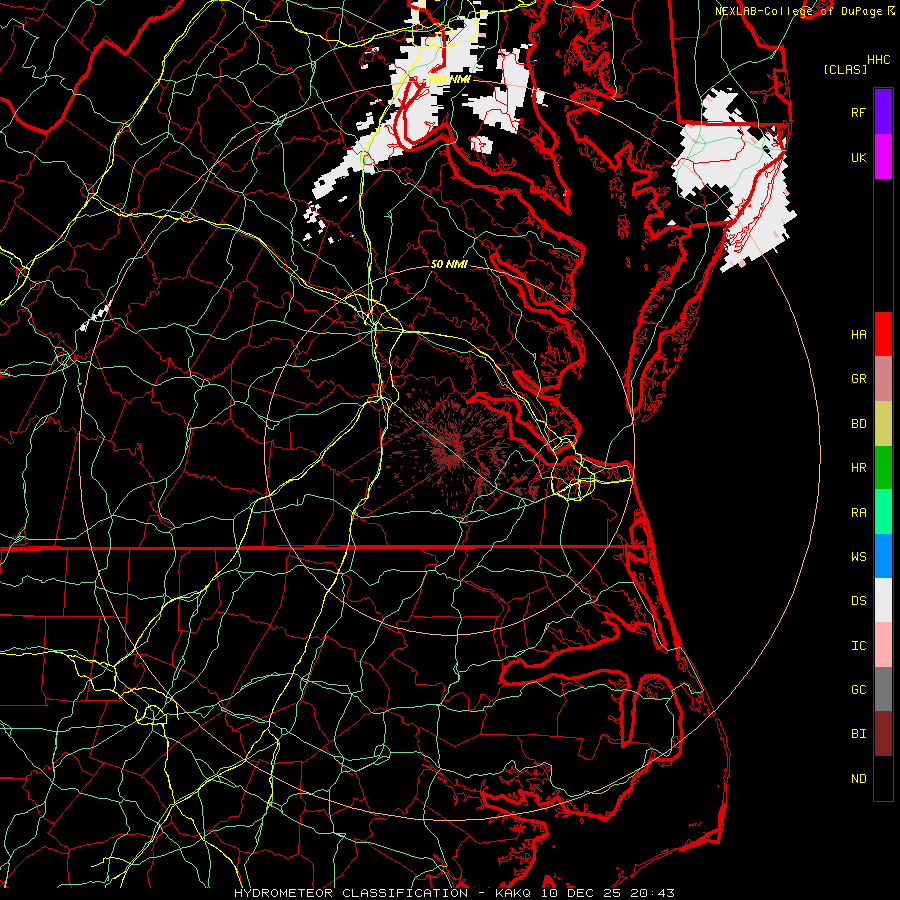Screen dimensions: 900x900
Task: Click the 50 NMI range ring label
Action: point(449,264)
